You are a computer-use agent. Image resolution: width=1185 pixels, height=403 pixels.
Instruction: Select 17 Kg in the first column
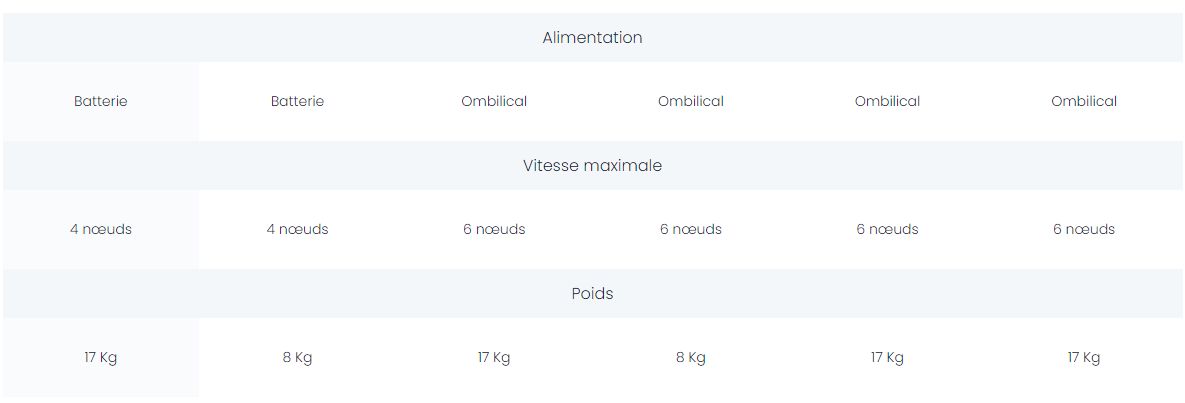click(101, 358)
